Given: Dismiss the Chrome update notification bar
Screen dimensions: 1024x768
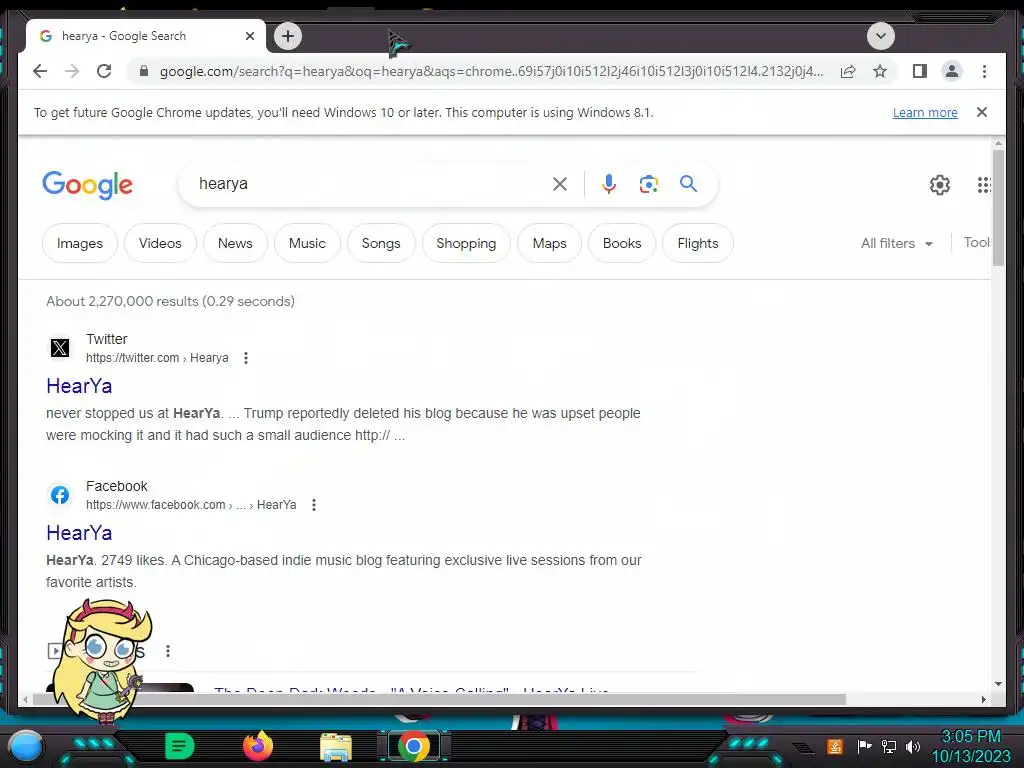Looking at the screenshot, I should [982, 112].
